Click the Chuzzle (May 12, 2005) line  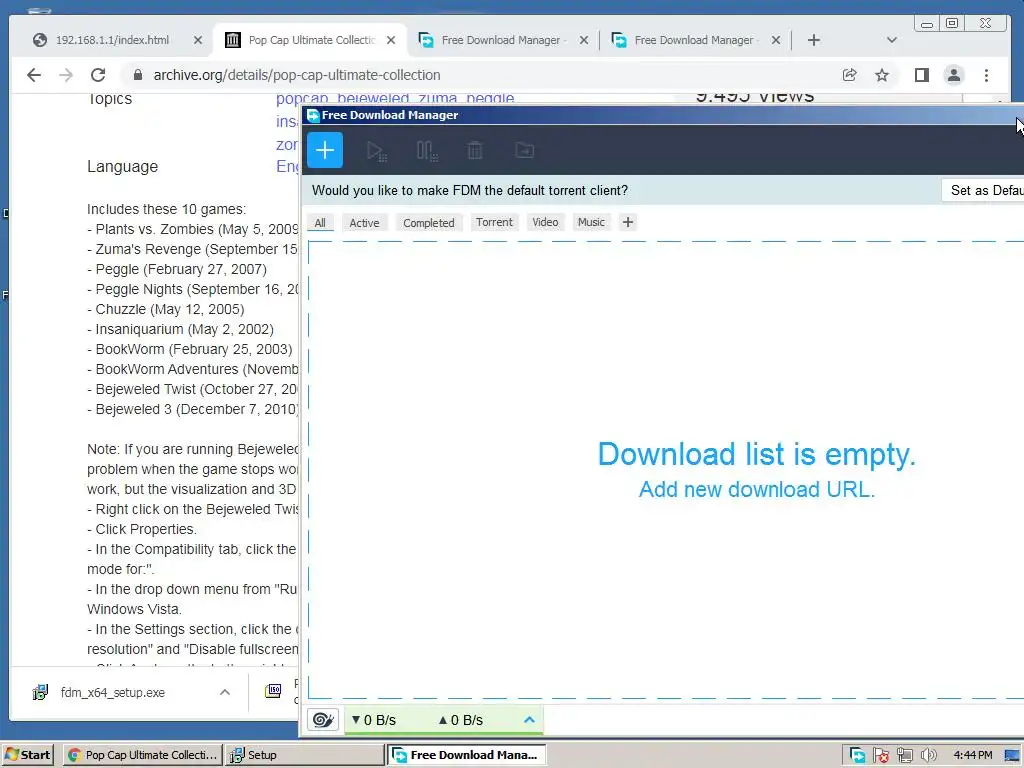(x=166, y=309)
